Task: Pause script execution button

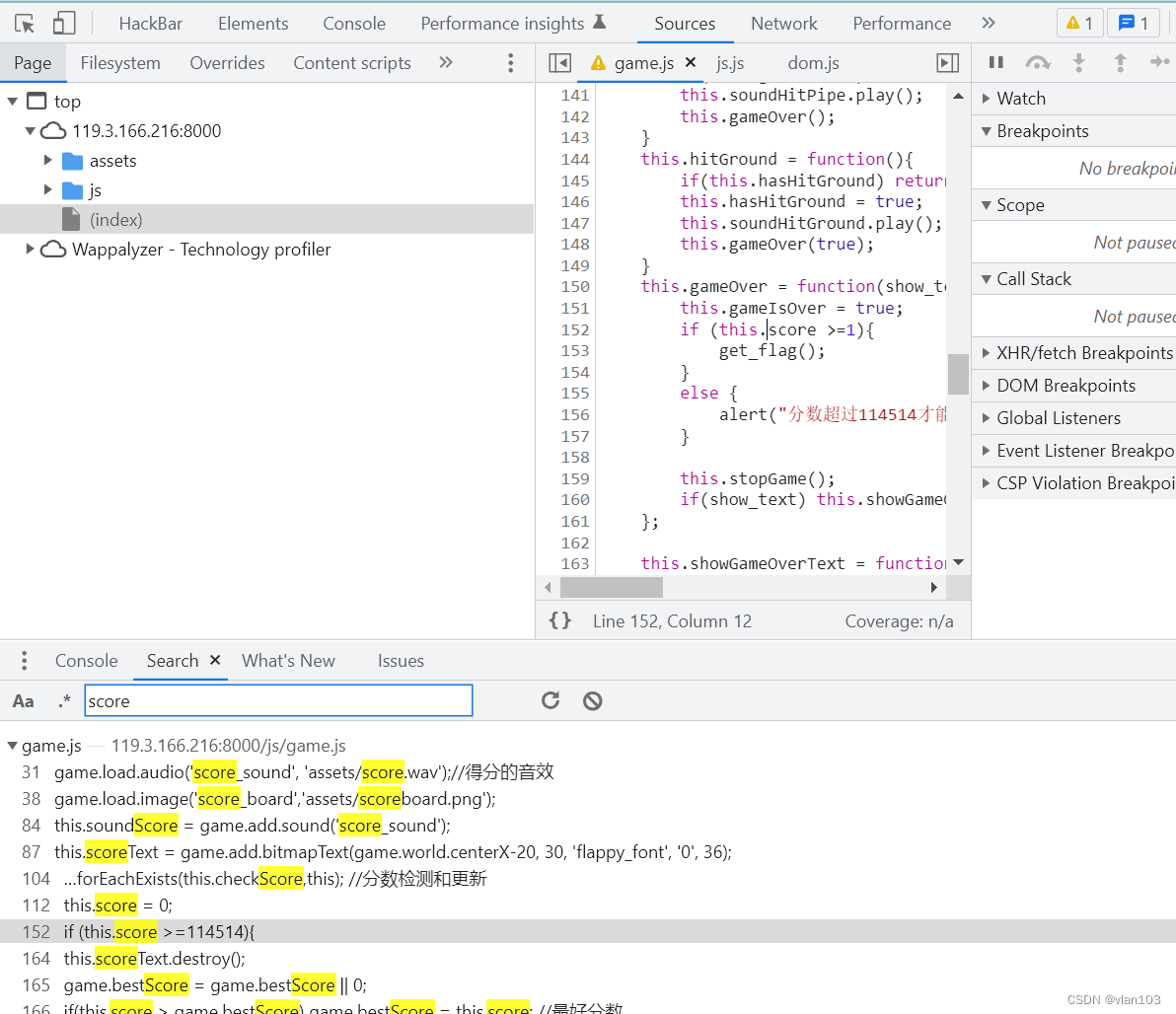Action: [x=996, y=62]
